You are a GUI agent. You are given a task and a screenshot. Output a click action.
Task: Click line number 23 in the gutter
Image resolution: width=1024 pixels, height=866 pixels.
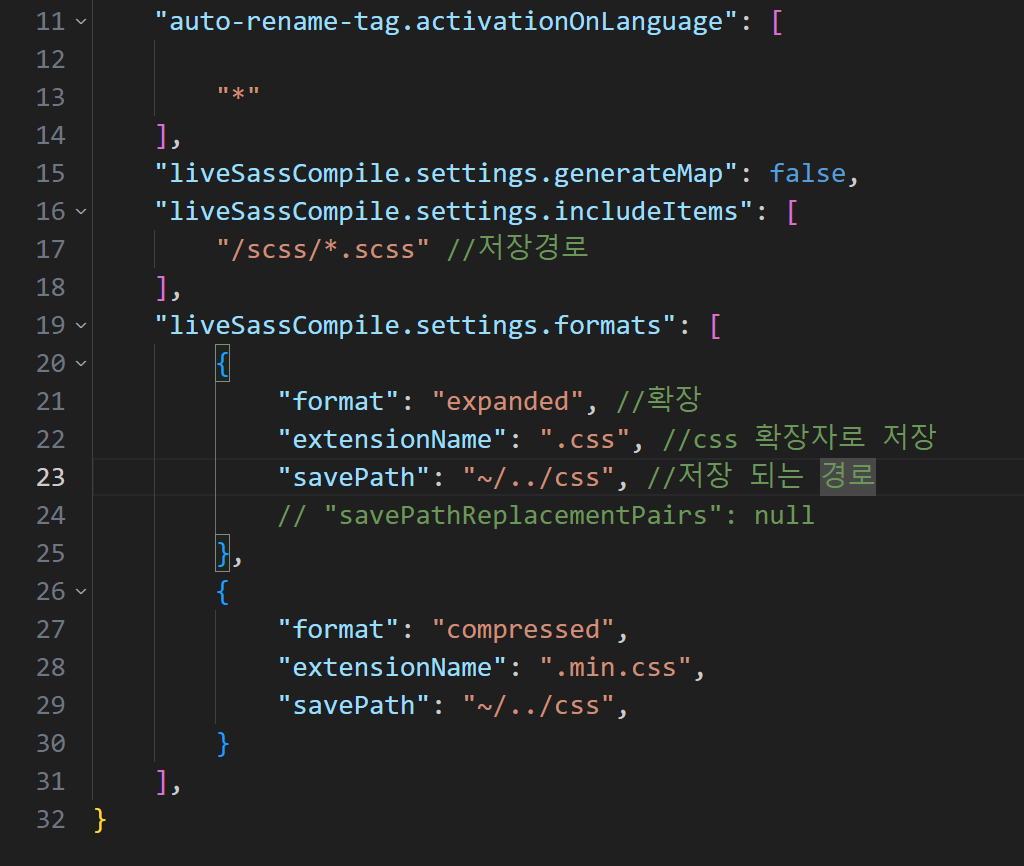pos(51,477)
